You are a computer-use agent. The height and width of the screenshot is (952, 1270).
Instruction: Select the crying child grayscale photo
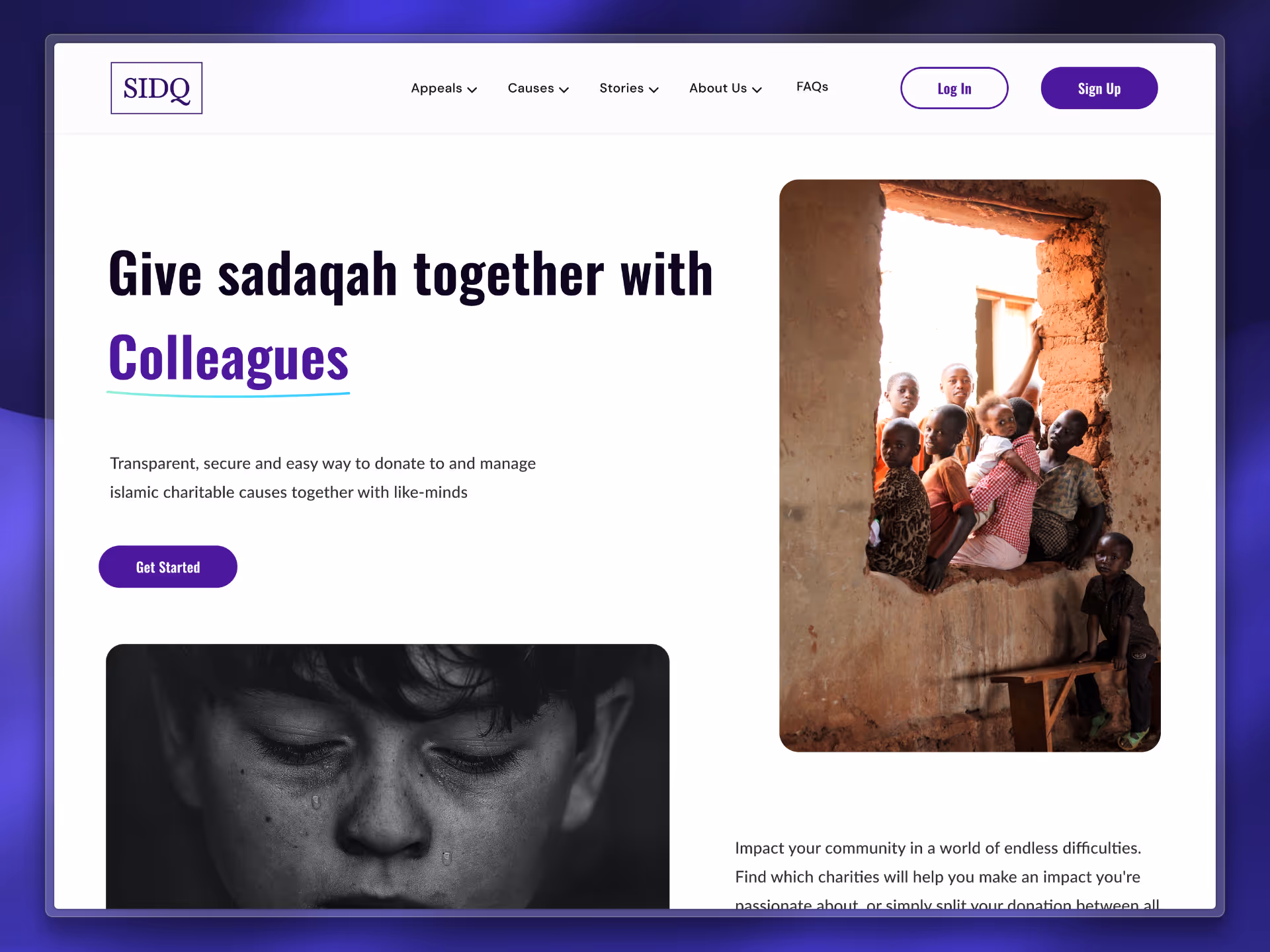388,776
